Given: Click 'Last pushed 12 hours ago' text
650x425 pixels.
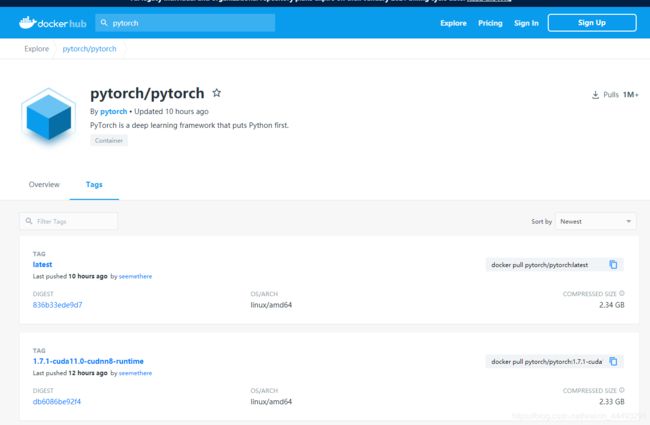Looking at the screenshot, I should coord(70,373).
